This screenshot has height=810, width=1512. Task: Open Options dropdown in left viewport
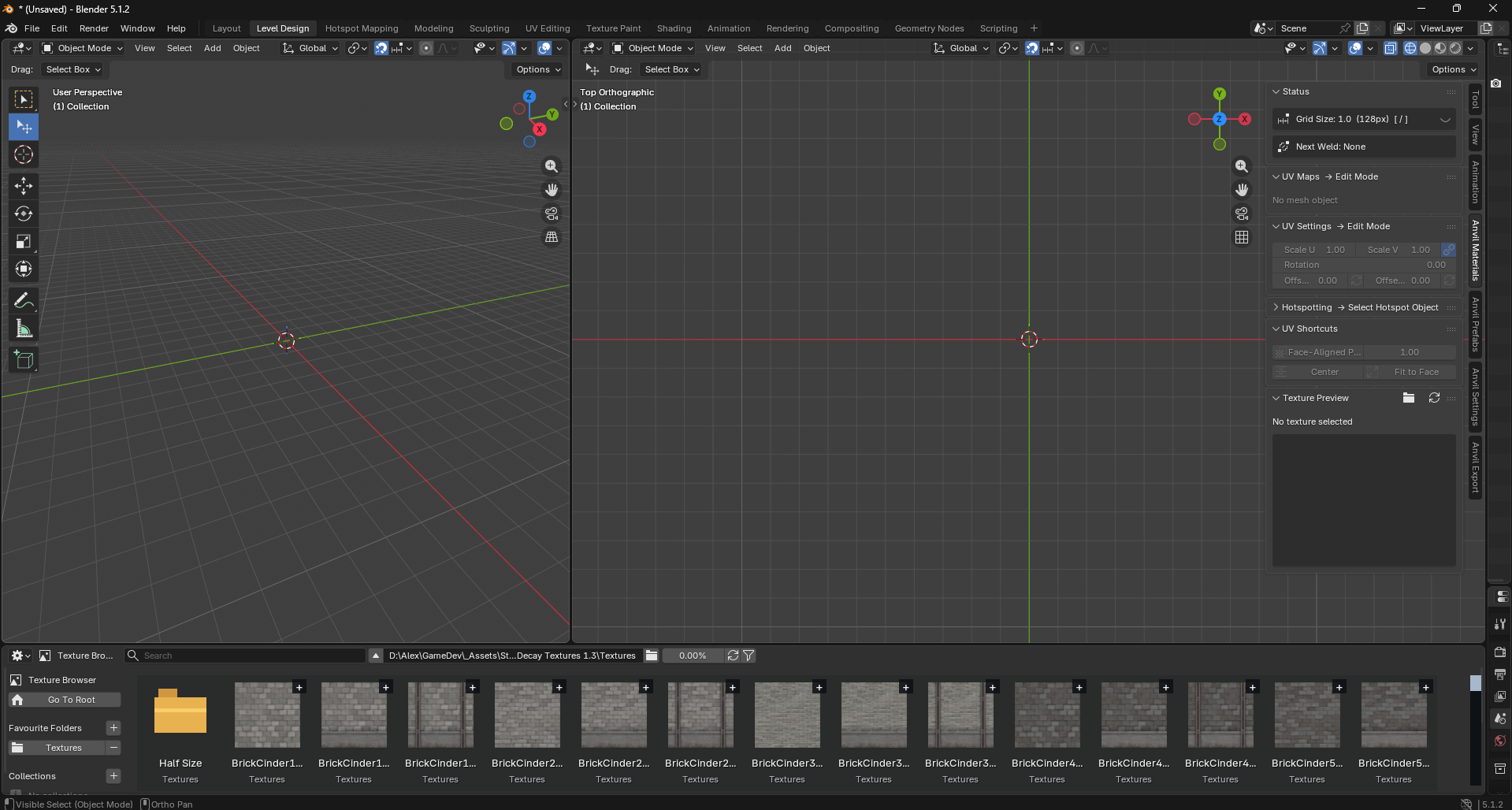click(x=538, y=69)
